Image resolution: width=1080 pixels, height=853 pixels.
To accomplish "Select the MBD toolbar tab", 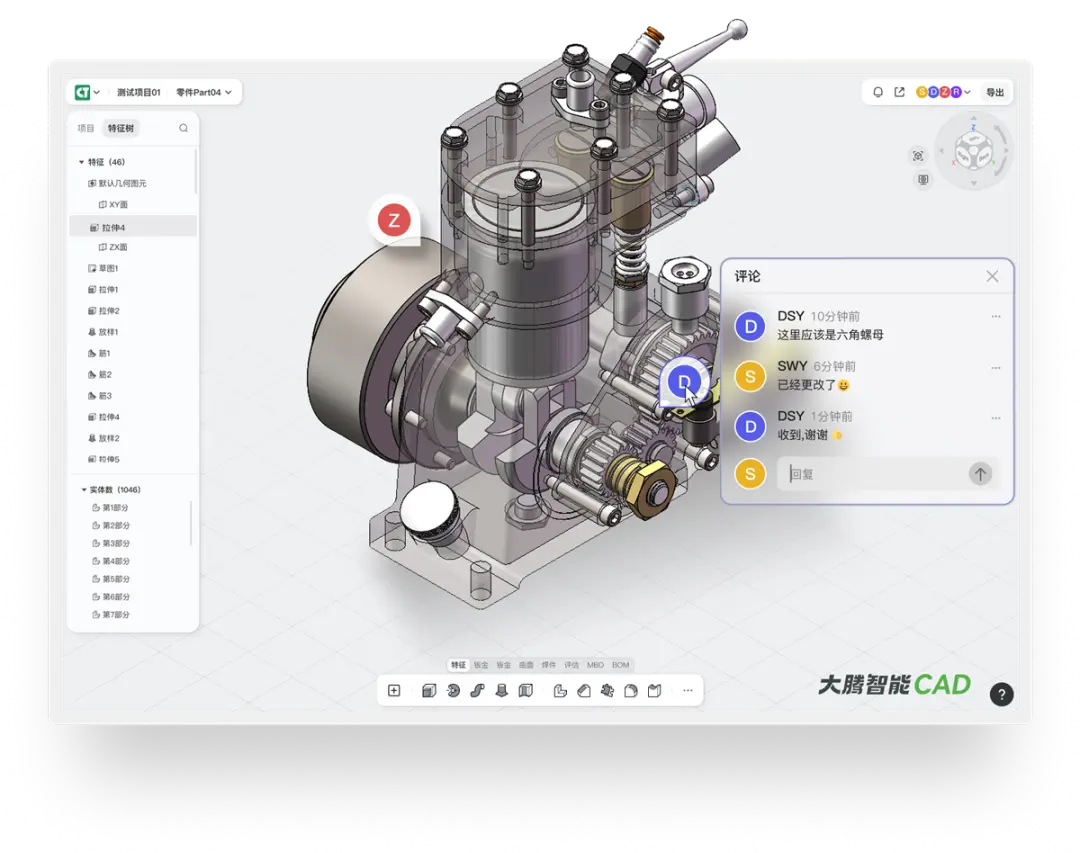I will pyautogui.click(x=595, y=665).
